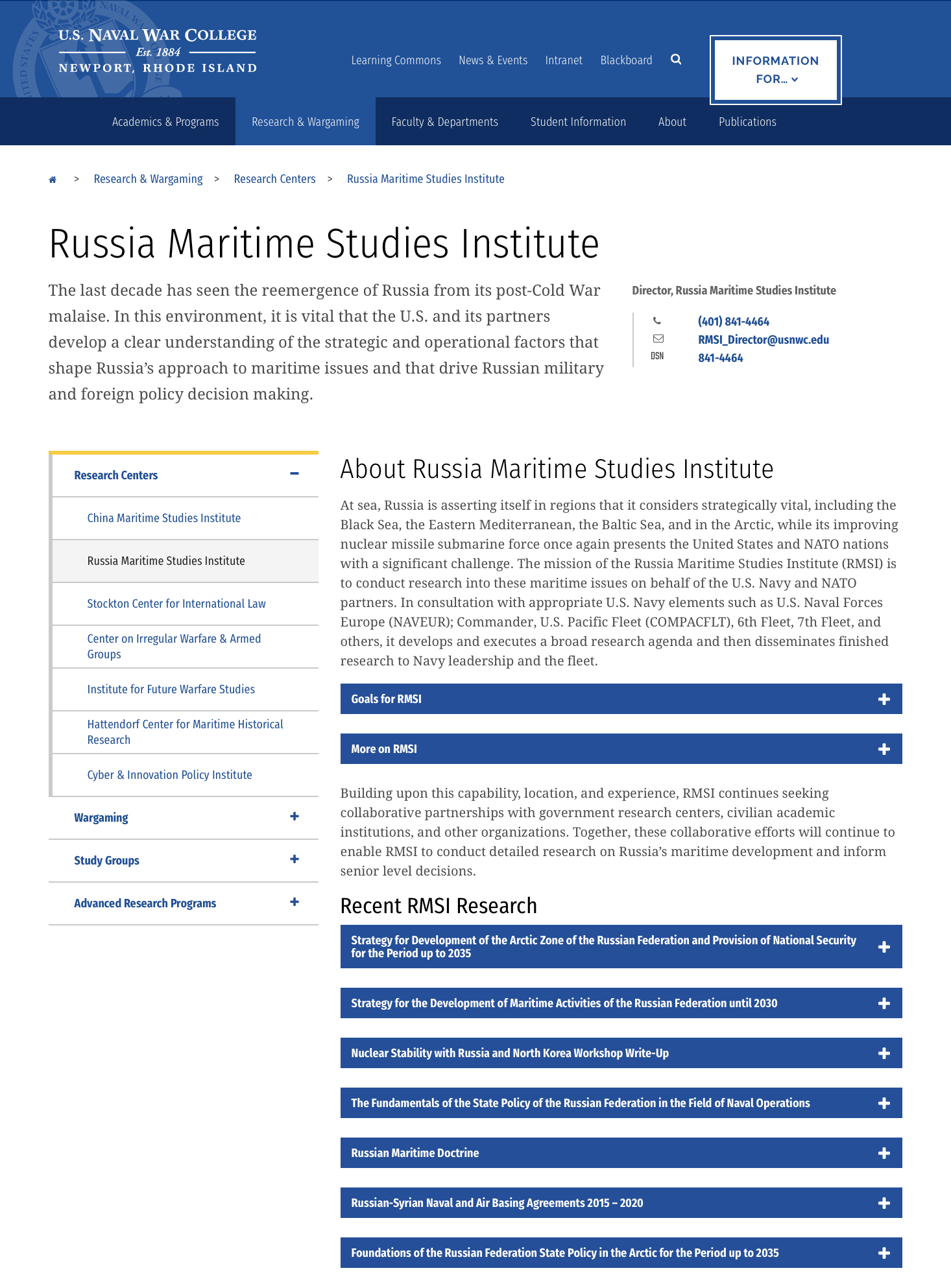The height and width of the screenshot is (1288, 951).
Task: Click the plus icon next to Study Groups
Action: tap(295, 859)
